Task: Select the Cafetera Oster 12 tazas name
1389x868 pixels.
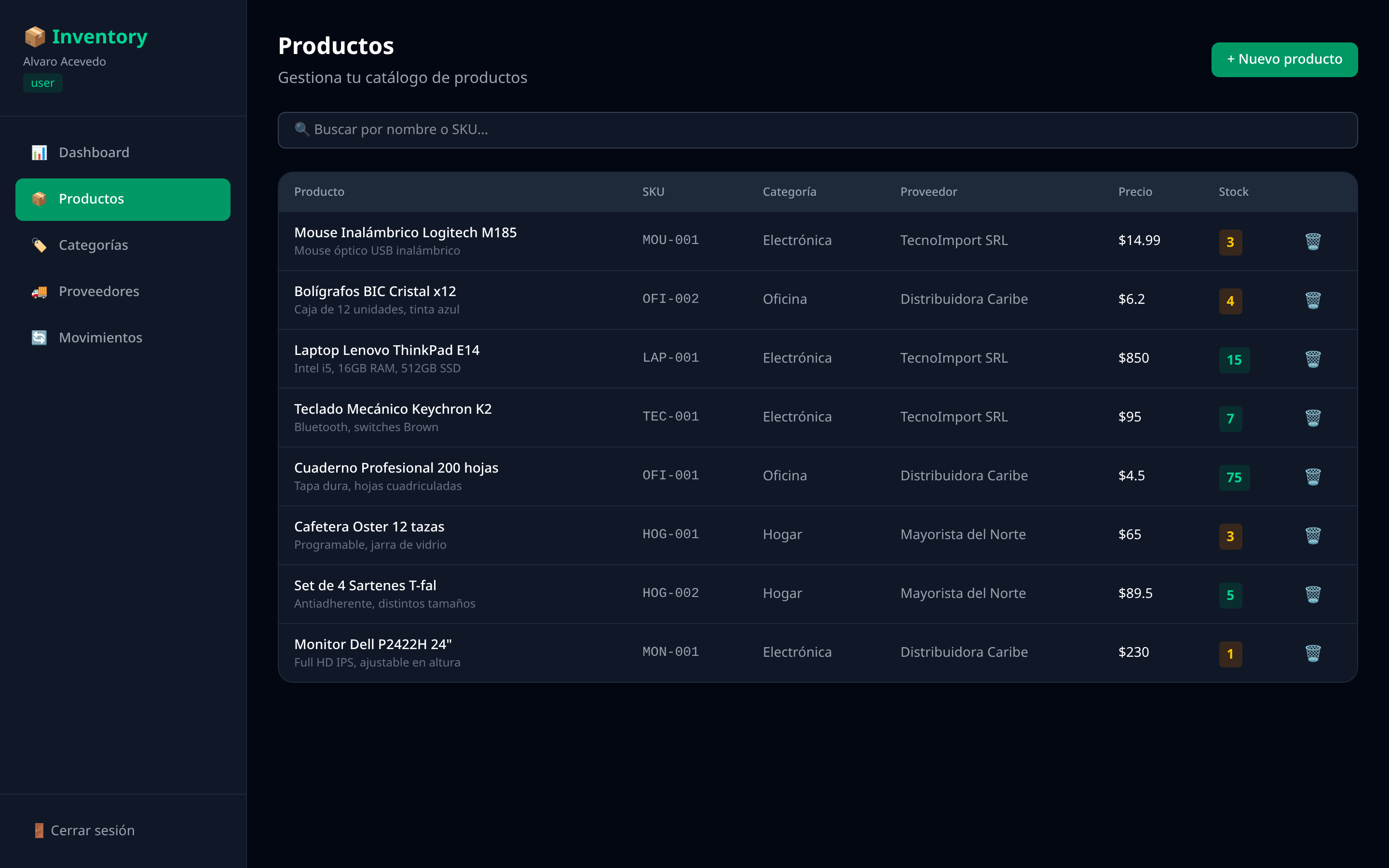Action: (x=369, y=527)
